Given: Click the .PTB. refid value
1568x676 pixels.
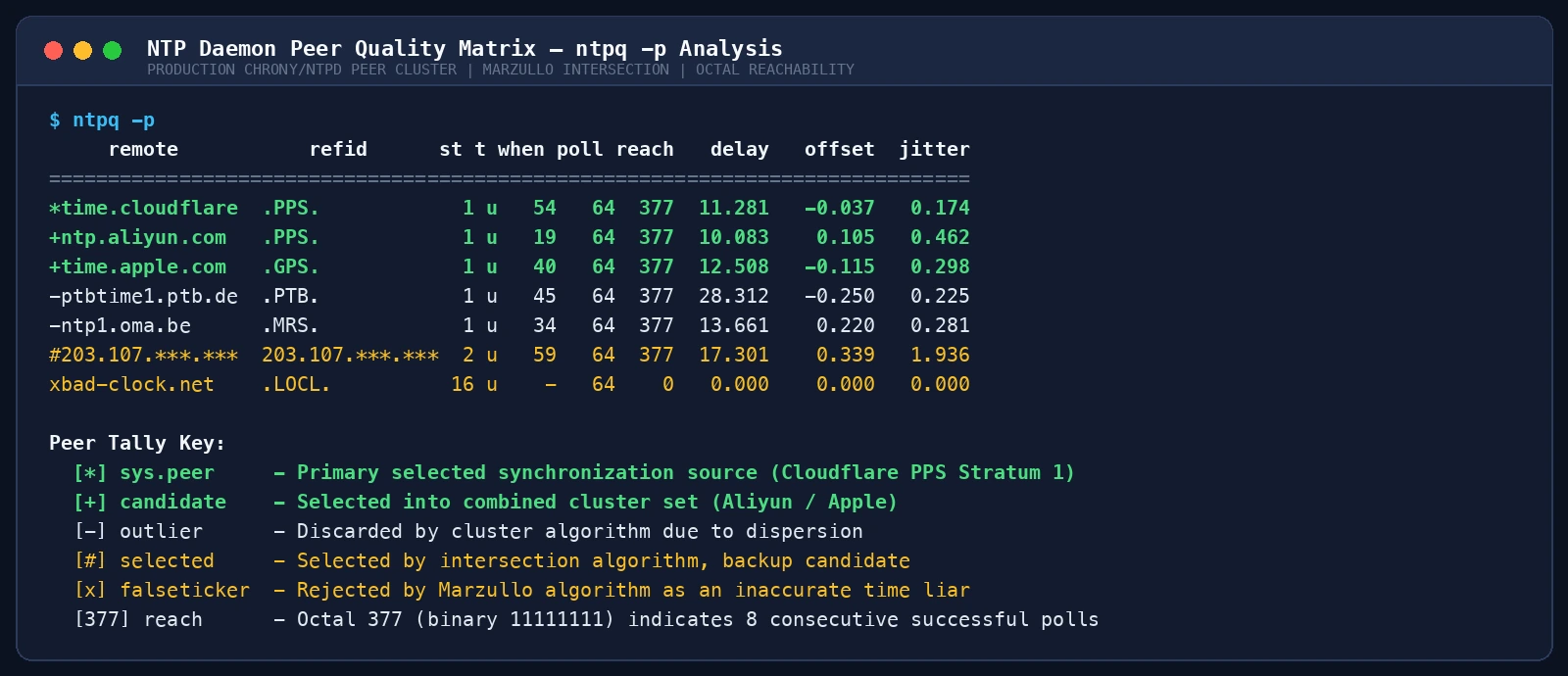Looking at the screenshot, I should tap(290, 296).
